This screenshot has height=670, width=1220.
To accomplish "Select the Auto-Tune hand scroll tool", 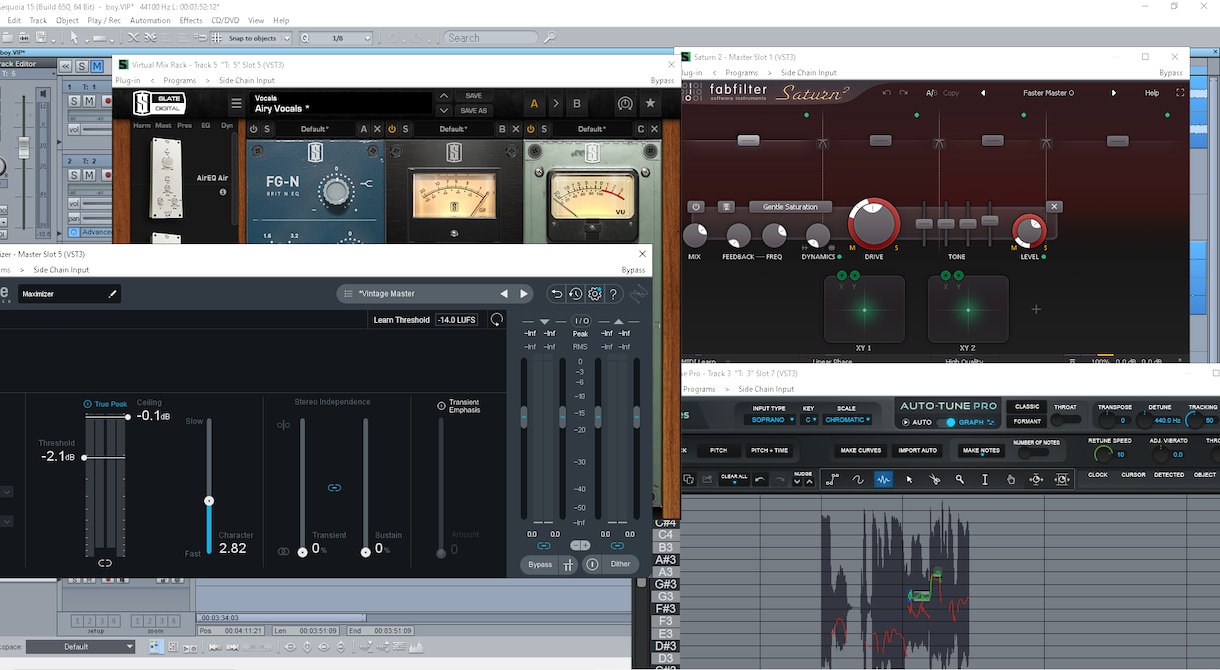I will (1011, 480).
